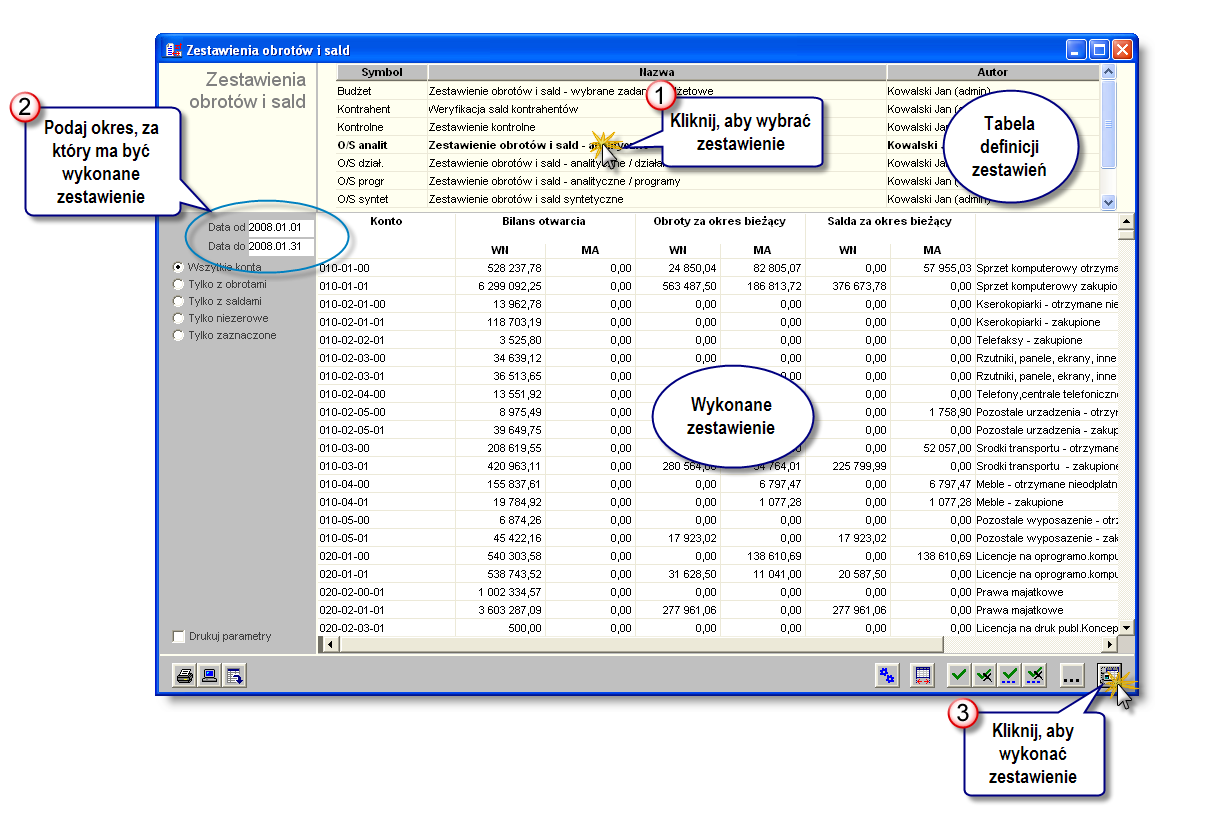Screen dimensions: 1228x819
Task: Click the 'Nazwa' column header
Action: (657, 72)
